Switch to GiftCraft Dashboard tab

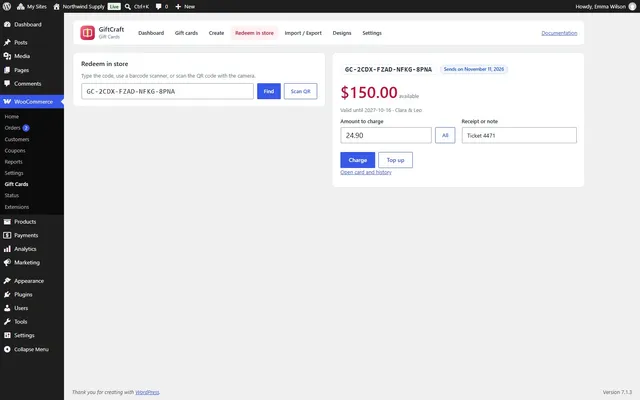(151, 33)
